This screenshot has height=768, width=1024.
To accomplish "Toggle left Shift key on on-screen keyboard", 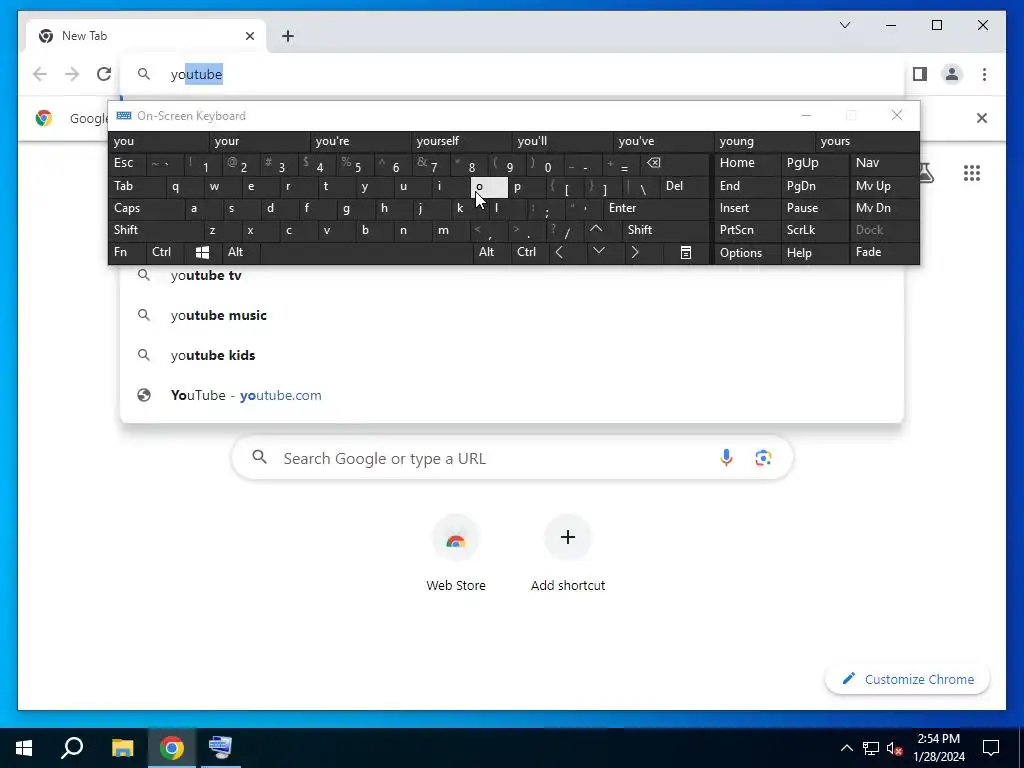I will (x=155, y=230).
